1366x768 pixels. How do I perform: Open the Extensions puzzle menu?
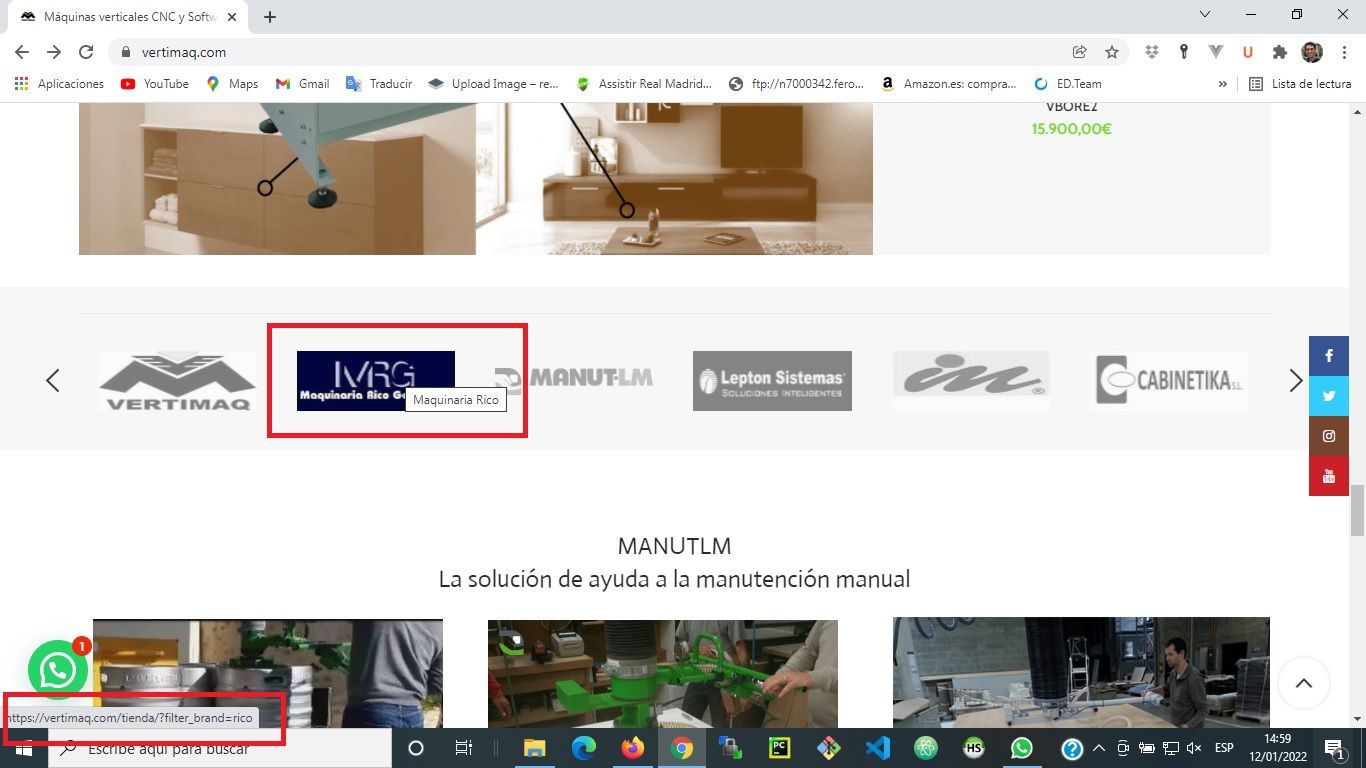click(x=1280, y=52)
